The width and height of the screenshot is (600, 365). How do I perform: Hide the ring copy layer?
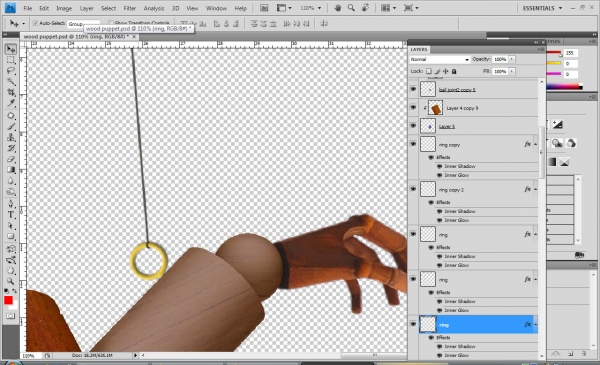[413, 144]
